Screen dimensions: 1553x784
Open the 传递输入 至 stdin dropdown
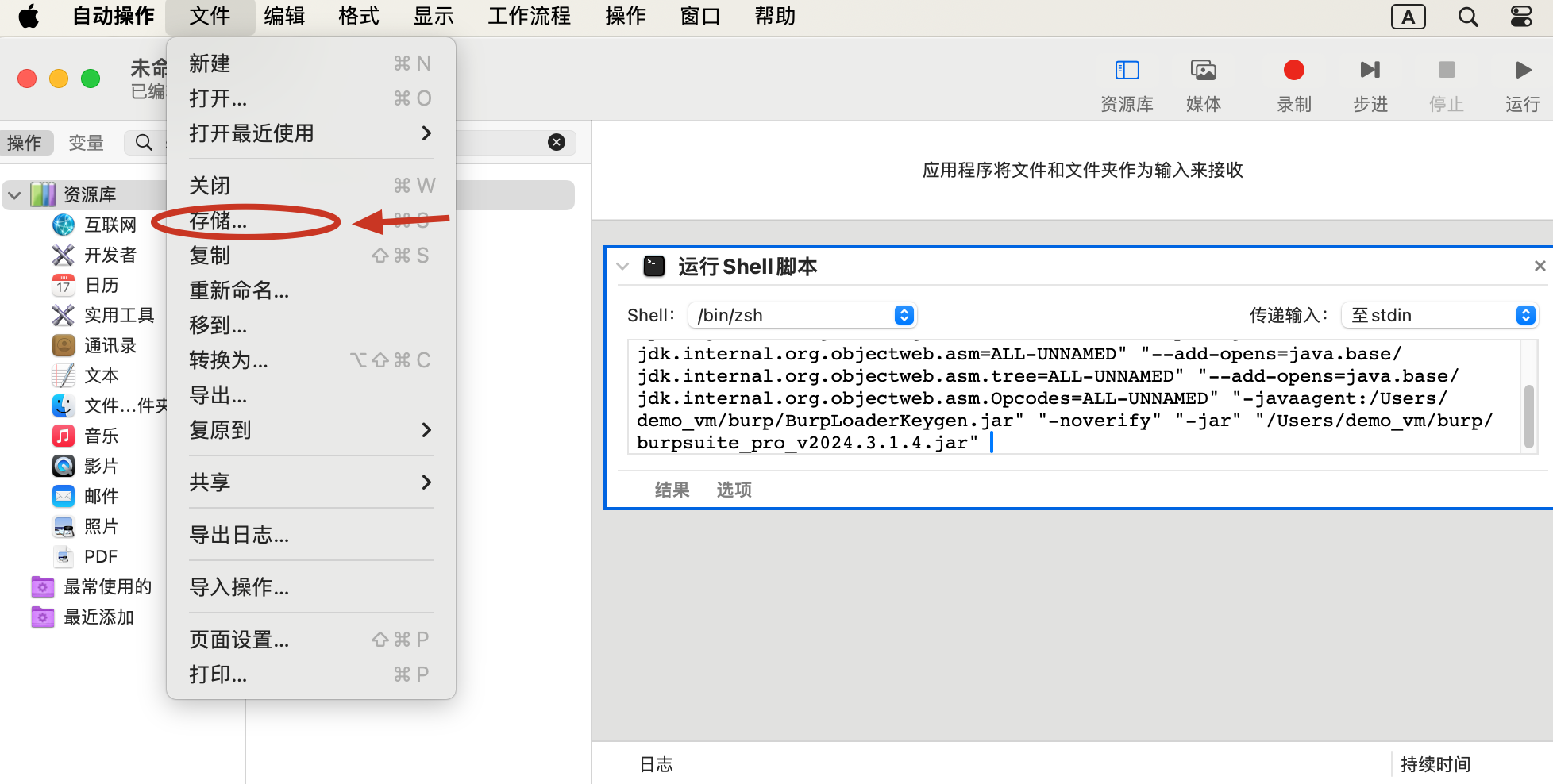point(1439,315)
